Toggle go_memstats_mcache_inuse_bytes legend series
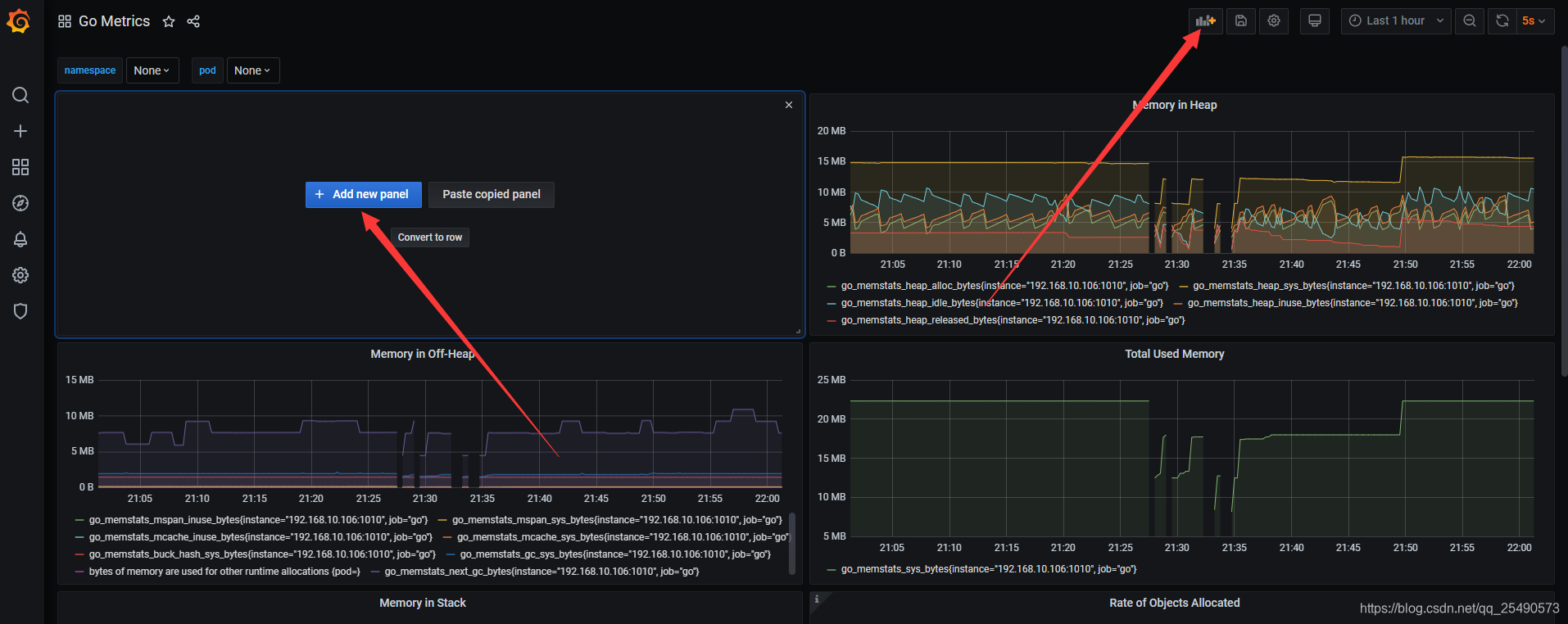The height and width of the screenshot is (624, 1568). [x=261, y=537]
